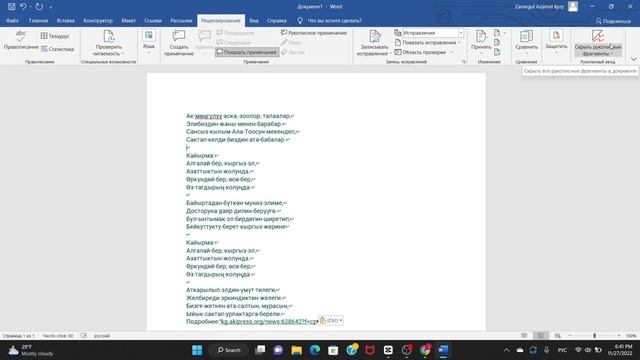
Task: Click the Undo arrow in the Quick Access Toolbar
Action: pos(23,7)
